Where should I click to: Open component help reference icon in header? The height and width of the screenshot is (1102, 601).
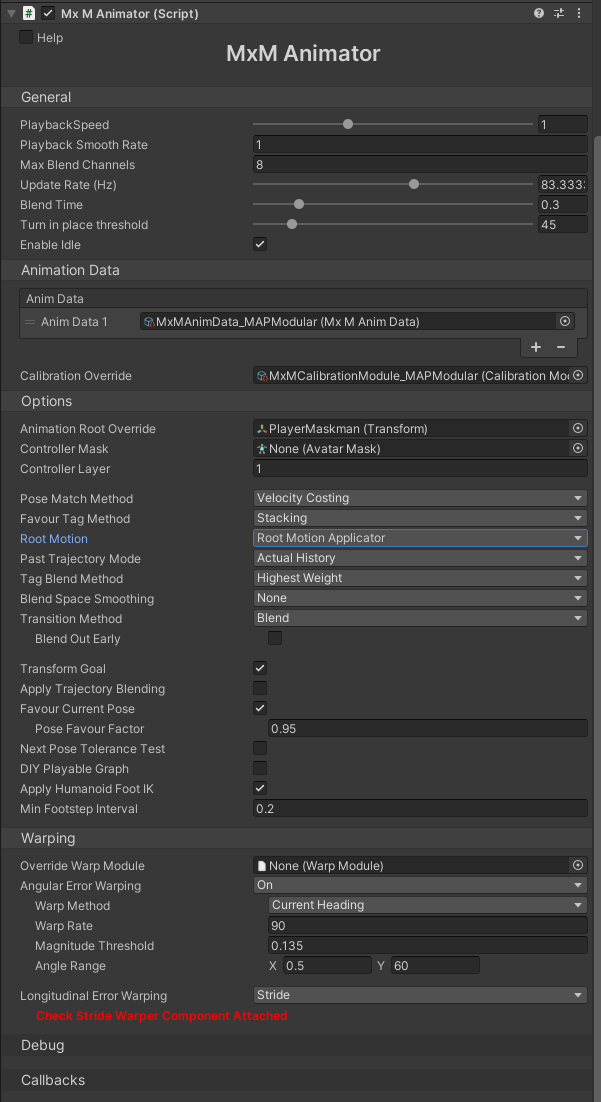coord(539,13)
